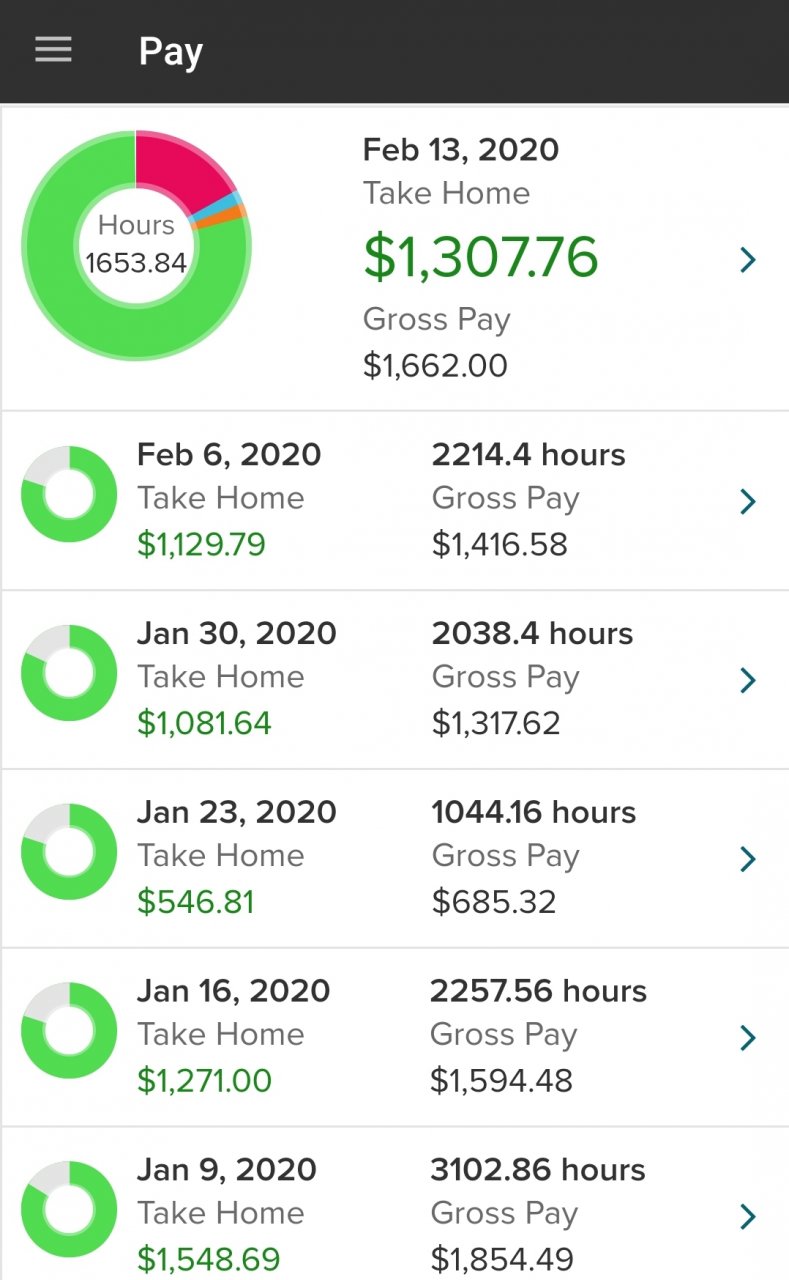Select the 1044.16 hours pay entry
The width and height of the screenshot is (789, 1280).
point(533,812)
